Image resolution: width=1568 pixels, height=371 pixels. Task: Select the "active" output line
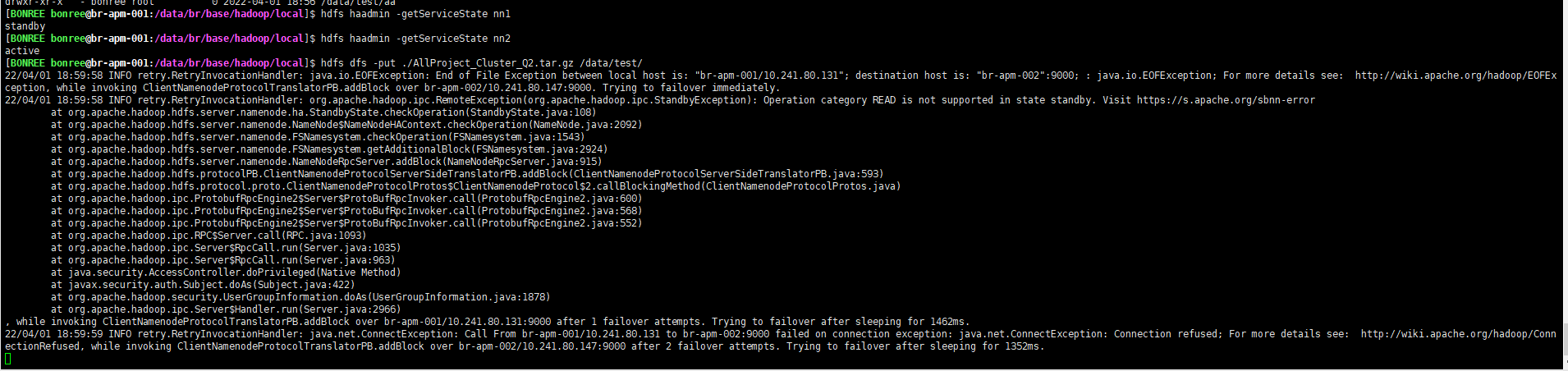point(22,51)
